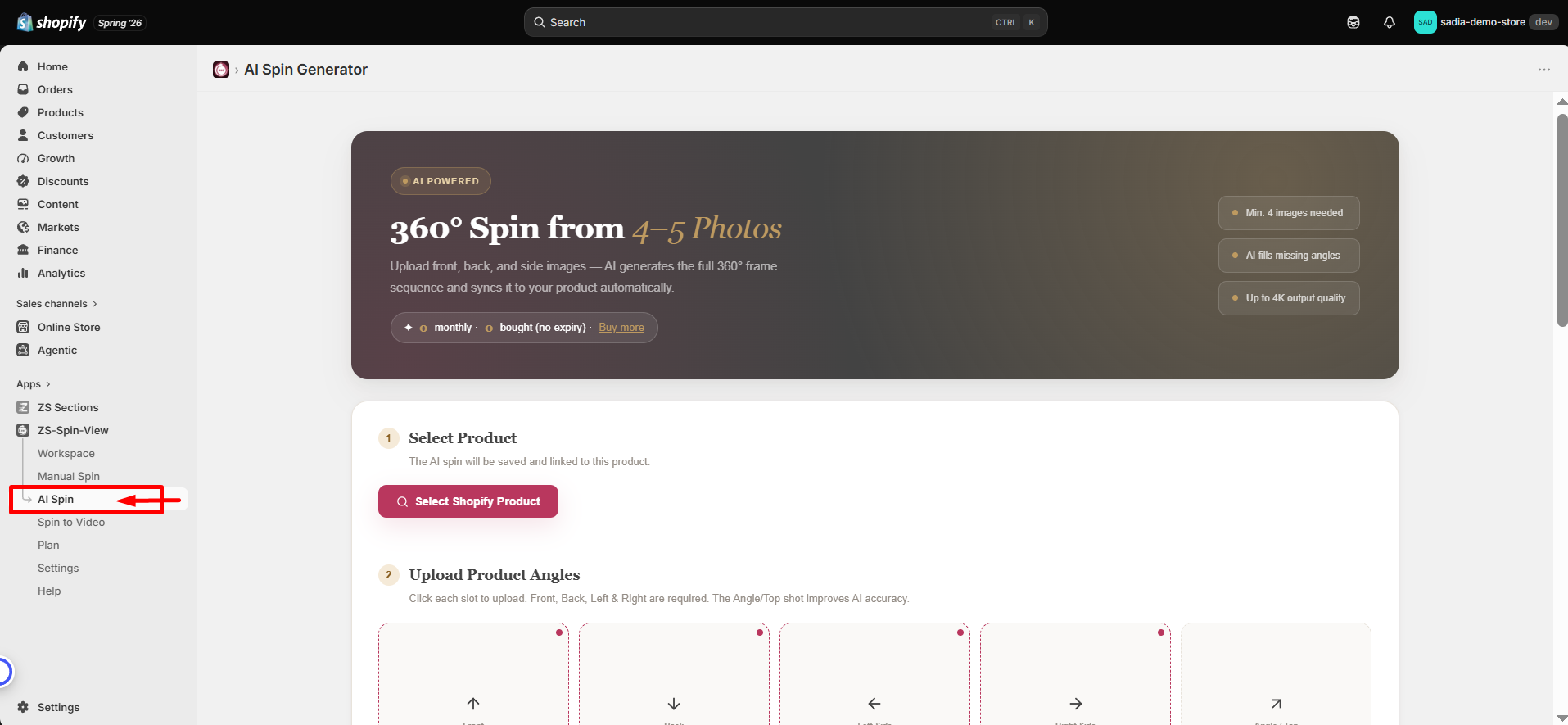Viewport: 1568px width, 725px height.
Task: Follow the Buy more link
Action: click(621, 327)
